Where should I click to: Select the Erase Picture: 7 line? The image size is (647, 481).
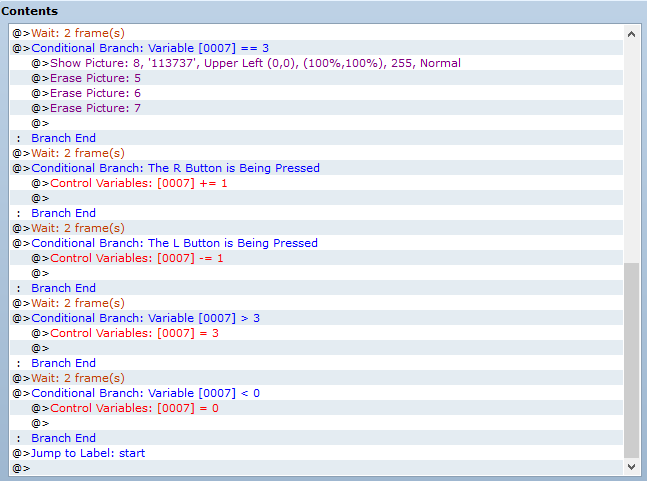[x=316, y=108]
